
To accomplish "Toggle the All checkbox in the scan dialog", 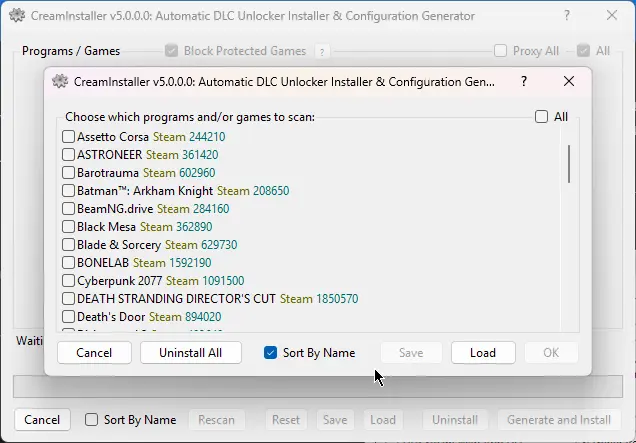I will tap(541, 117).
